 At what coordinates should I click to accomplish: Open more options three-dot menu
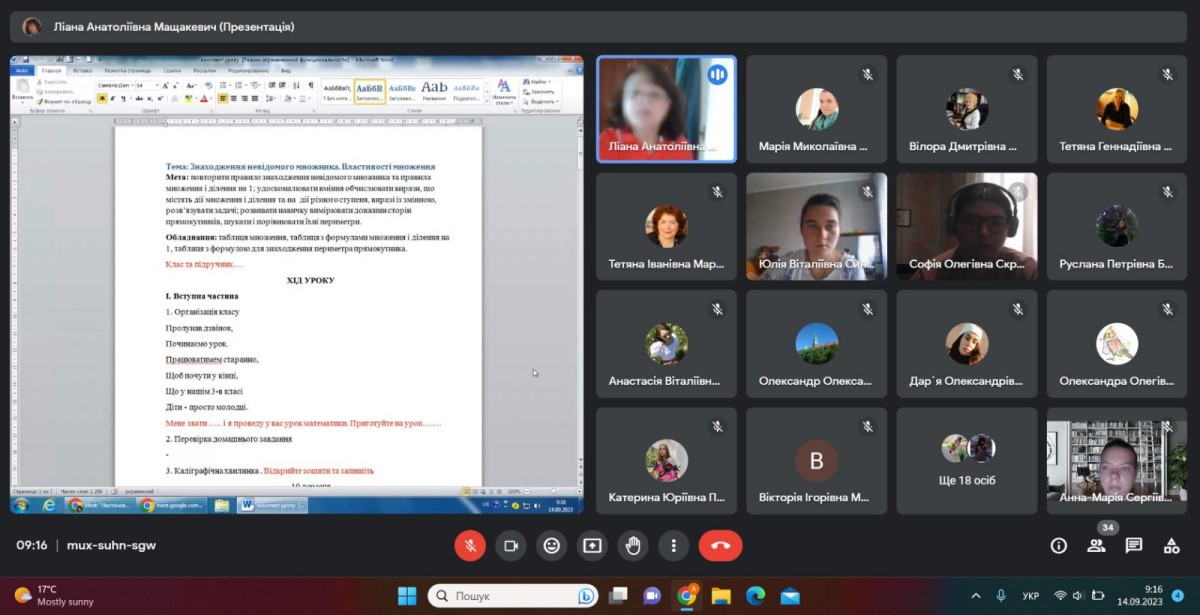673,545
